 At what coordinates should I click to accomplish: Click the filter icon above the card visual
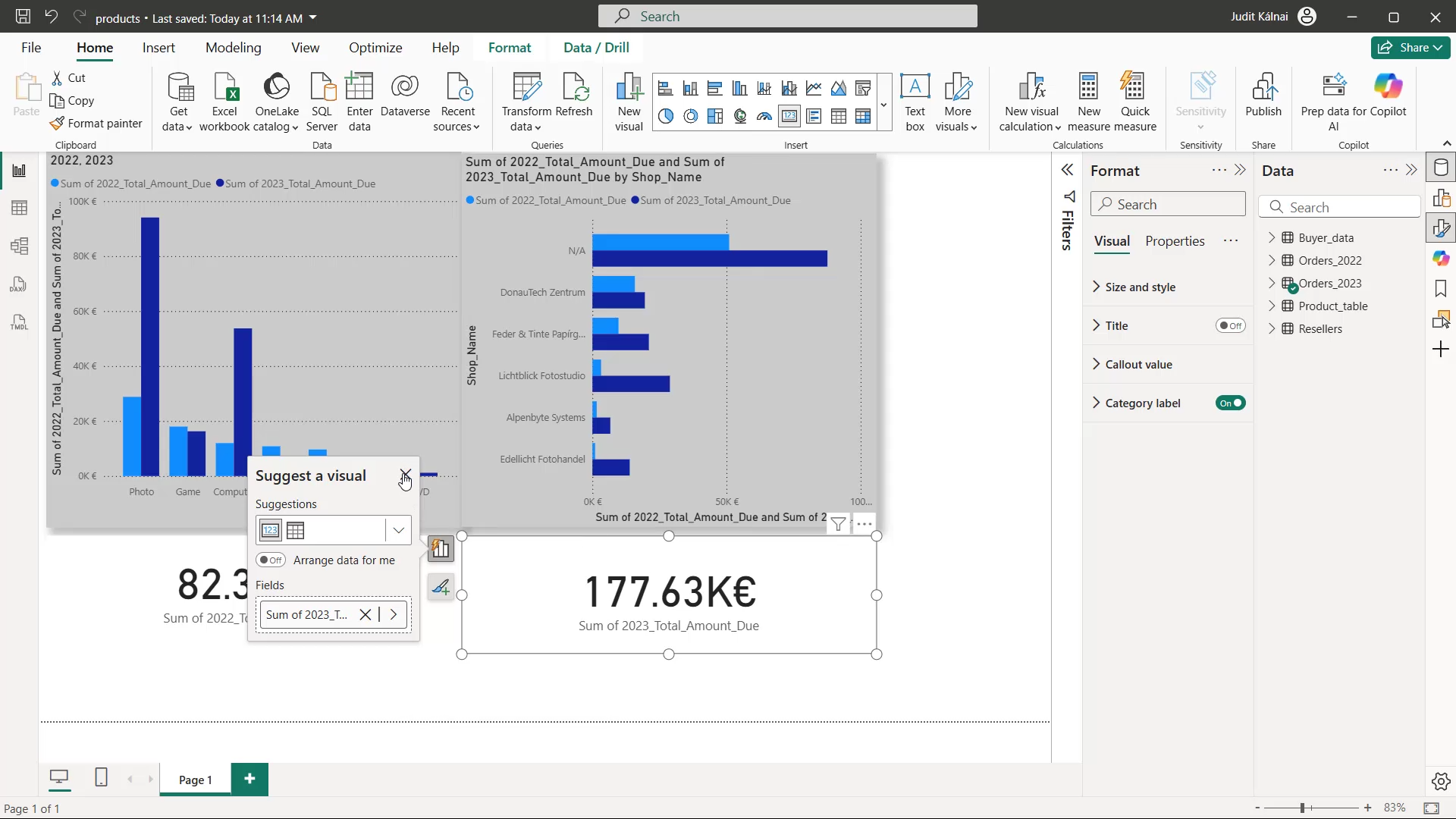click(x=838, y=524)
